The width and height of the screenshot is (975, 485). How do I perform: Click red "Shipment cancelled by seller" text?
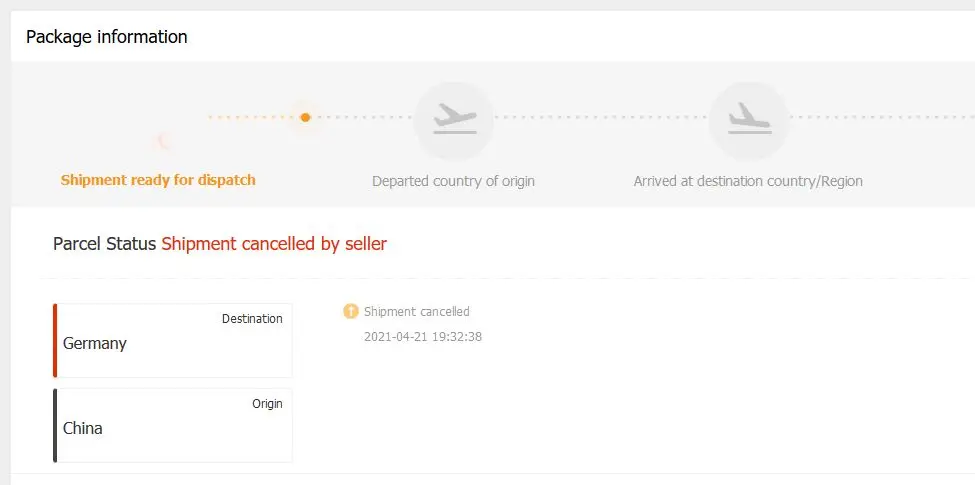(x=274, y=244)
